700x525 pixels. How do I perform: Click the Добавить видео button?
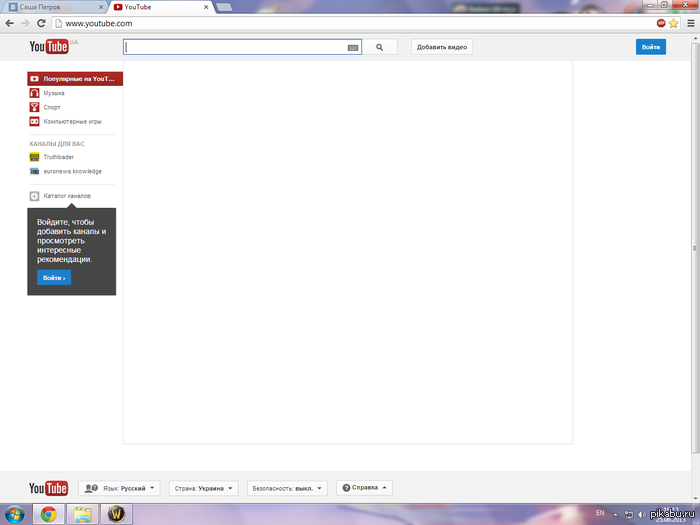[x=442, y=47]
